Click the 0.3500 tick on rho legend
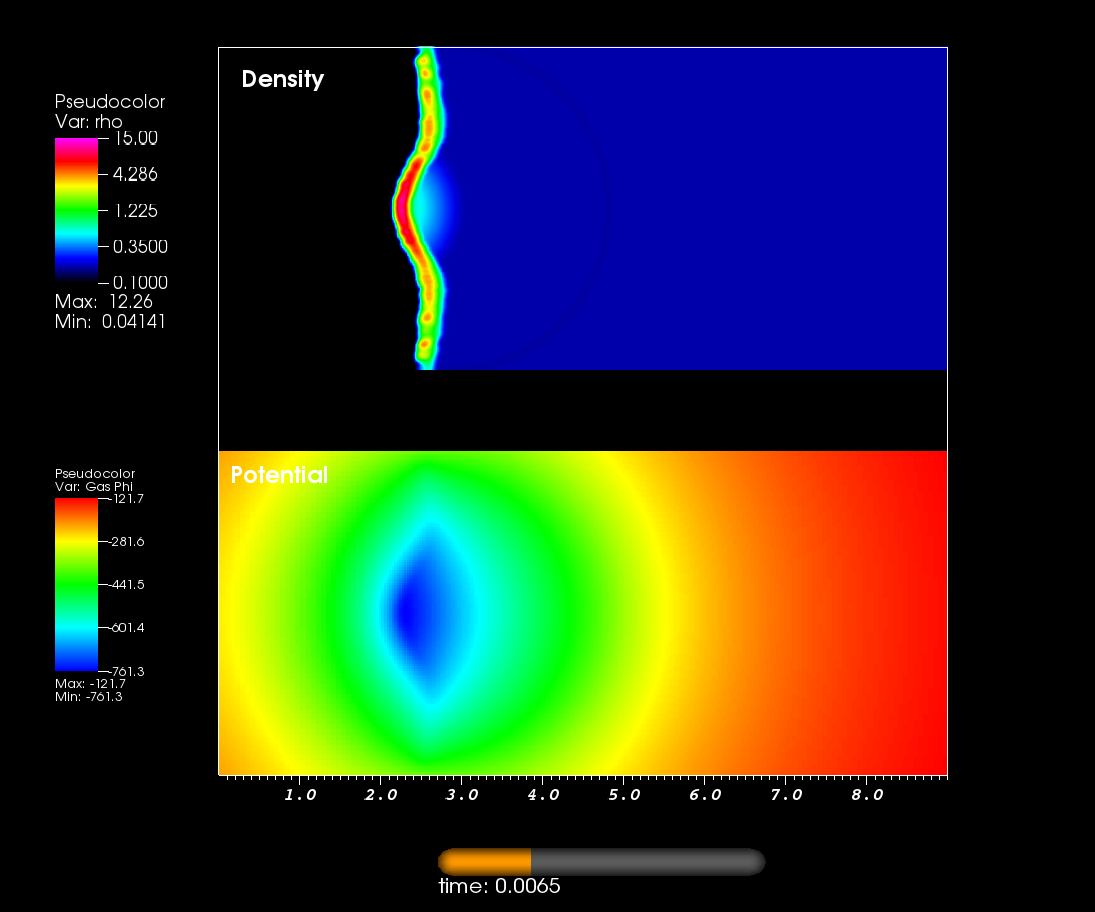 140,247
